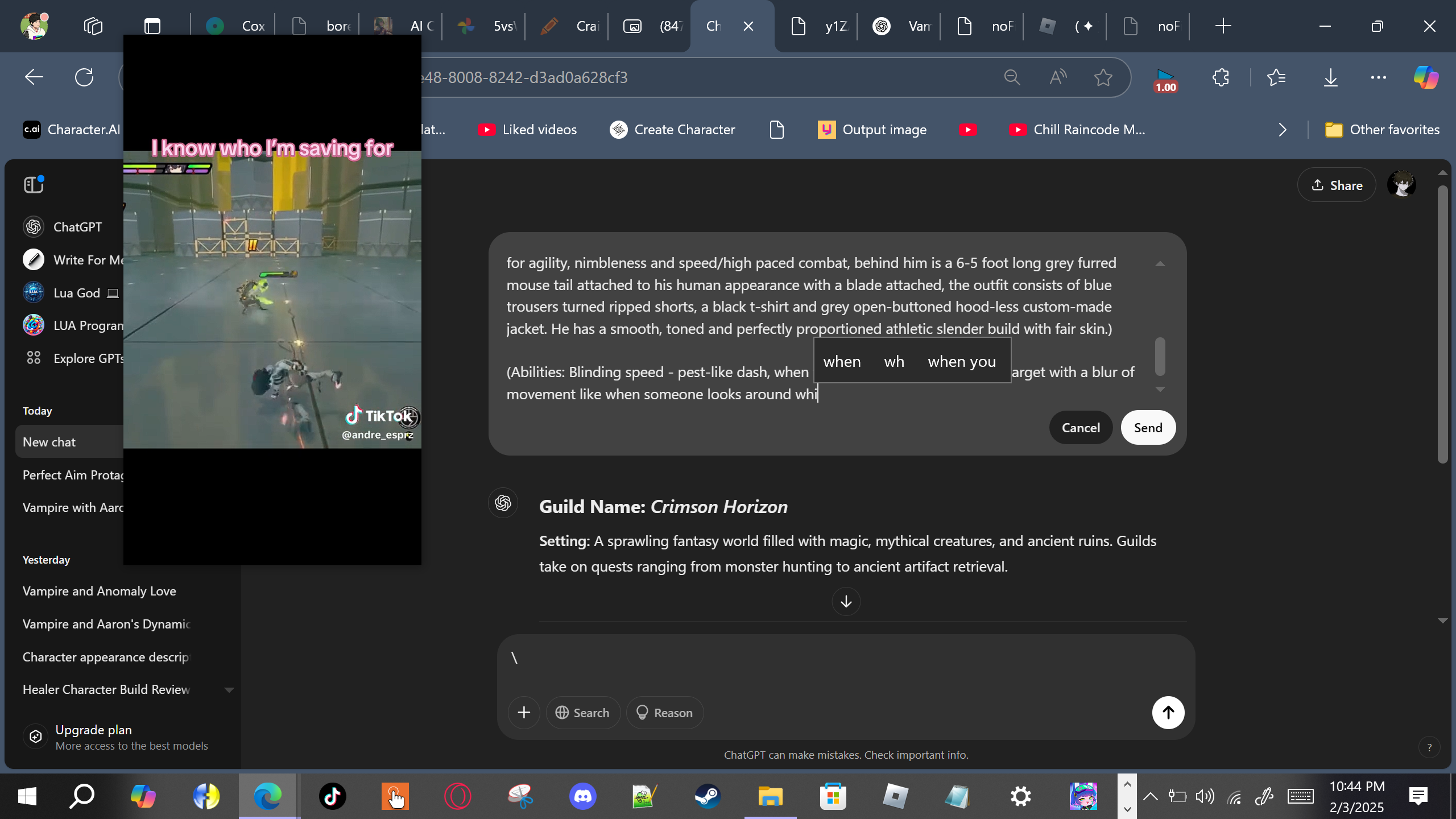Click the zoom out magnifier icon
Image resolution: width=1456 pixels, height=819 pixels.
tap(1012, 77)
